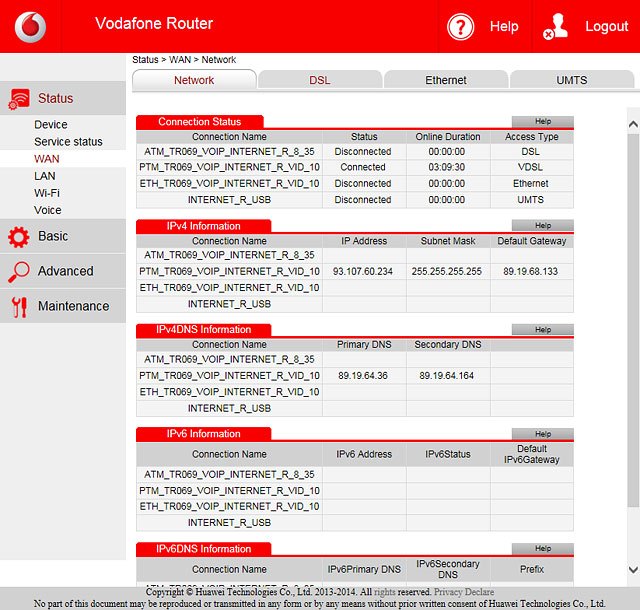Image resolution: width=640 pixels, height=610 pixels.
Task: Click the 'Subnet Mask' column header
Action: click(448, 241)
